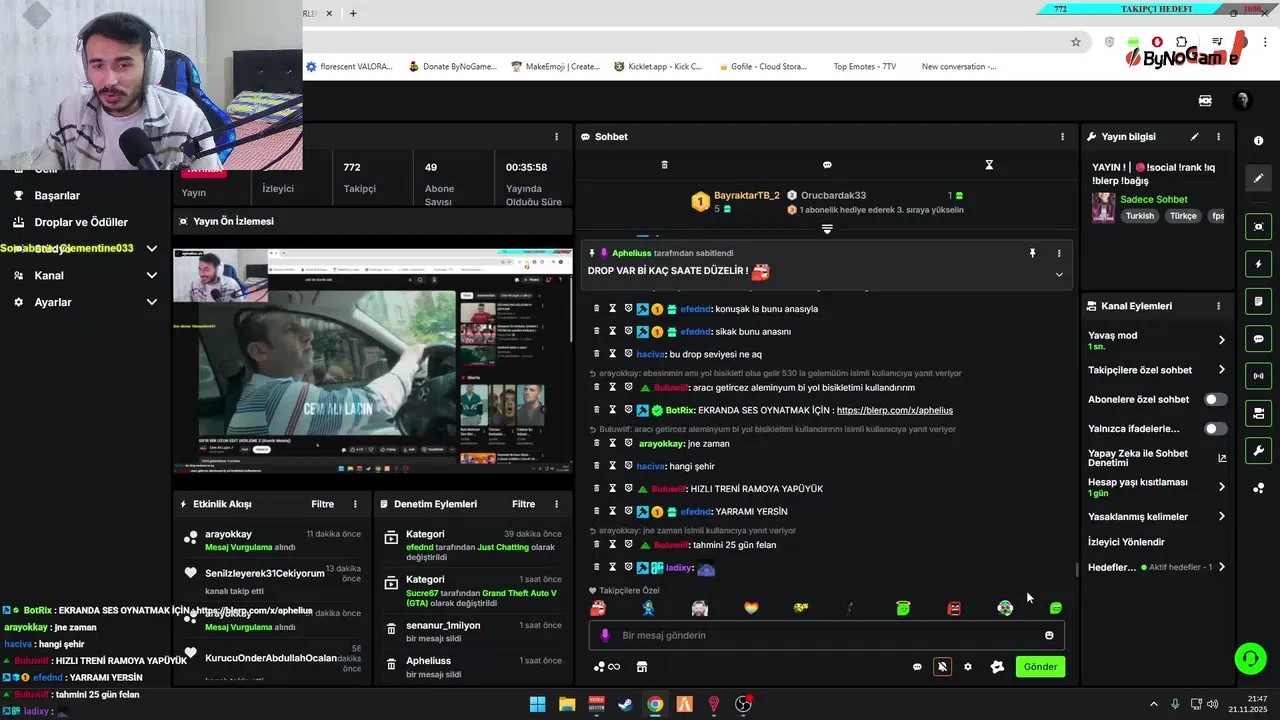This screenshot has height=720, width=1280.
Task: Toggle Yalnızca ifadelerle switch
Action: (x=1215, y=429)
